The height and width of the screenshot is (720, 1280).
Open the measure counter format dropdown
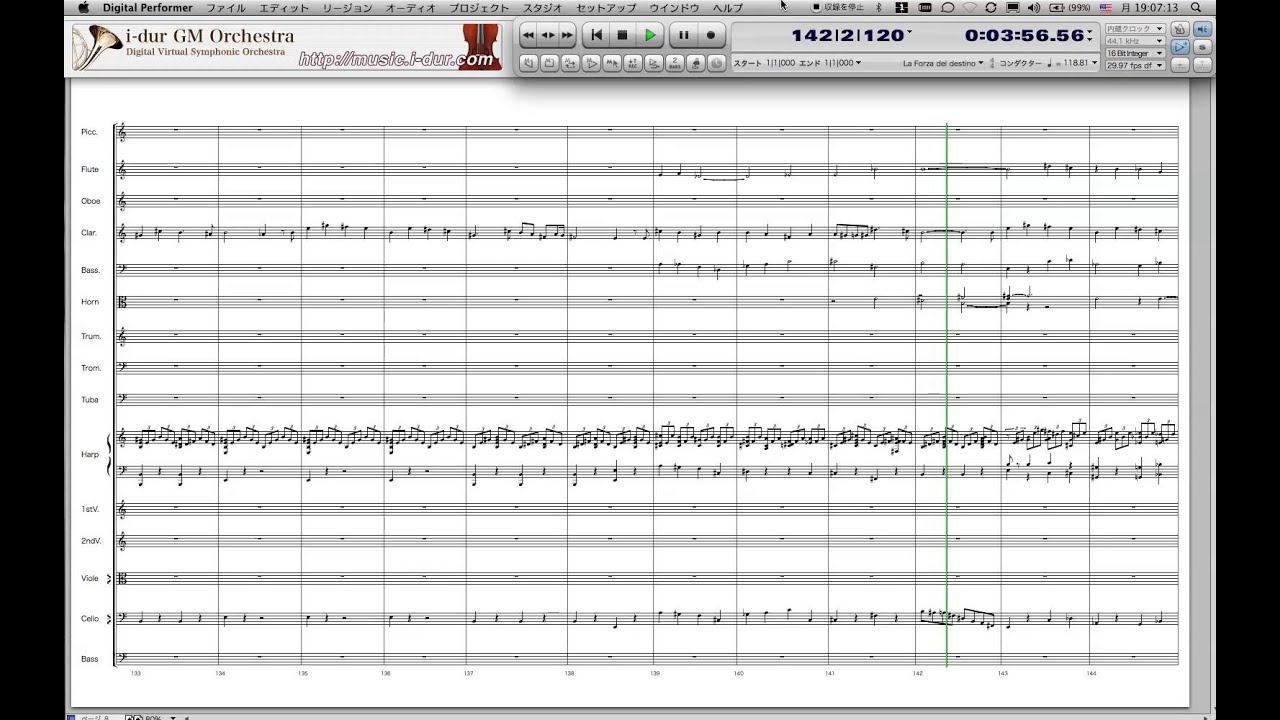point(909,33)
